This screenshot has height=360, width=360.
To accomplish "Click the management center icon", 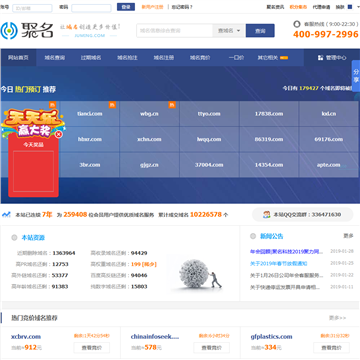I will pyautogui.click(x=320, y=58).
